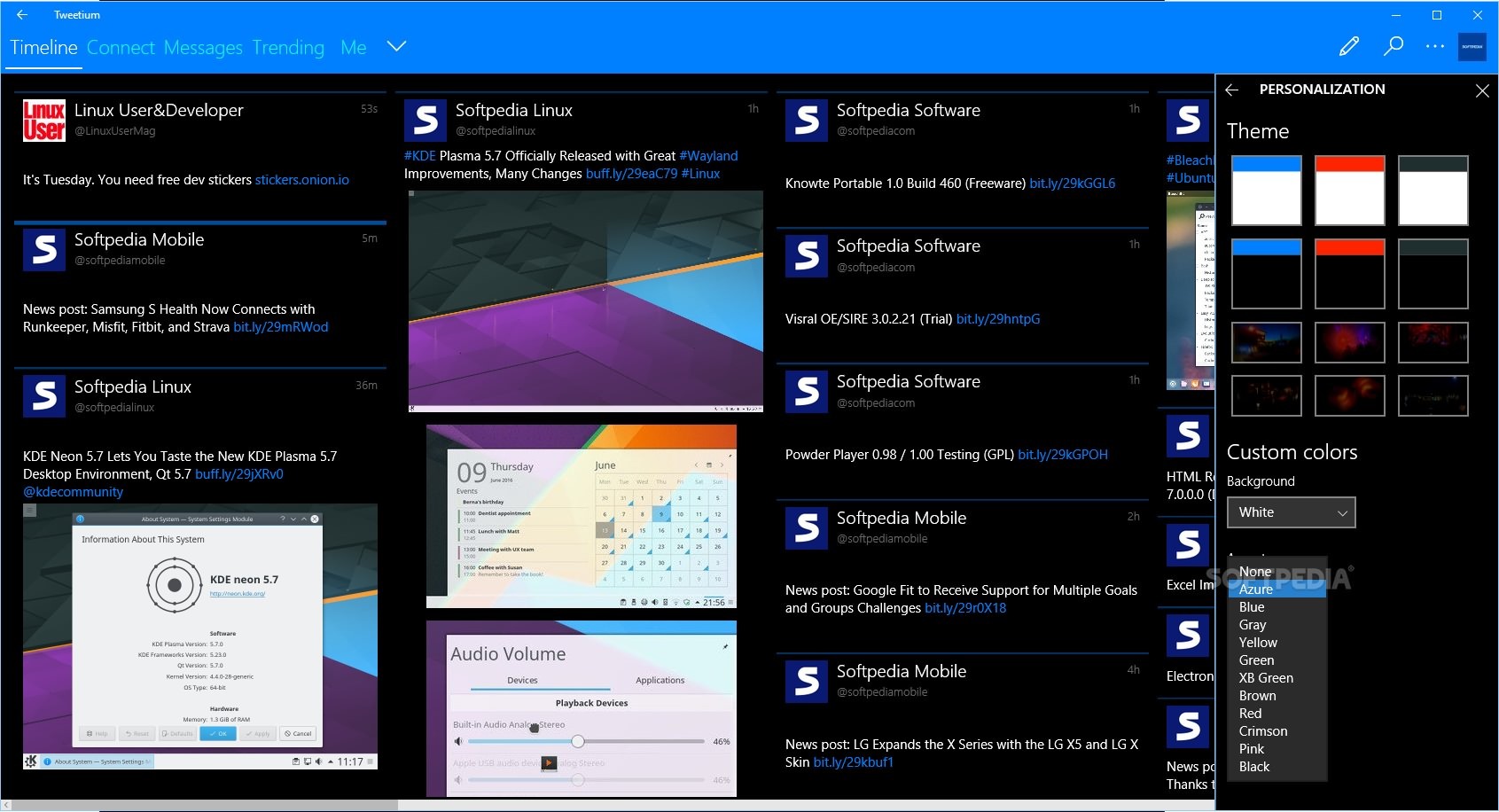1499x812 pixels.
Task: Go back from Personalization panel
Action: click(x=1231, y=90)
